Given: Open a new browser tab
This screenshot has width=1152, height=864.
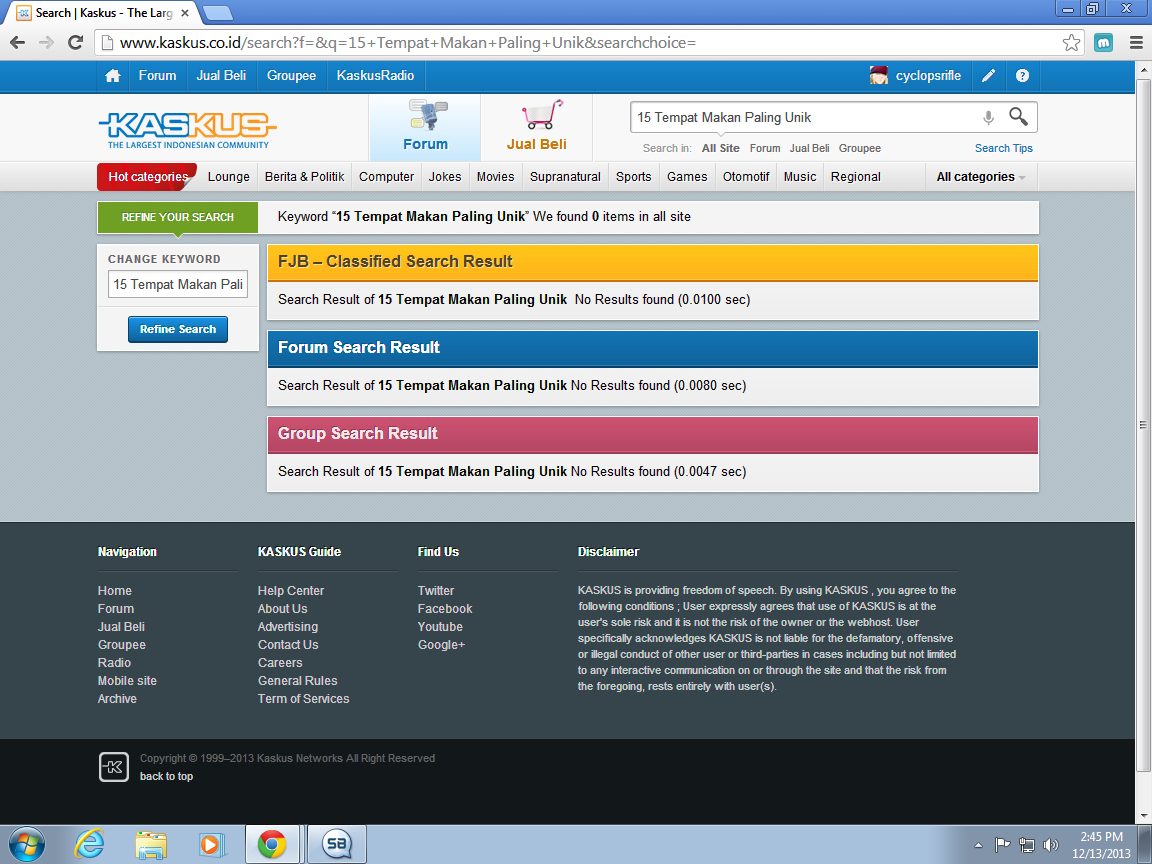Looking at the screenshot, I should tap(217, 13).
